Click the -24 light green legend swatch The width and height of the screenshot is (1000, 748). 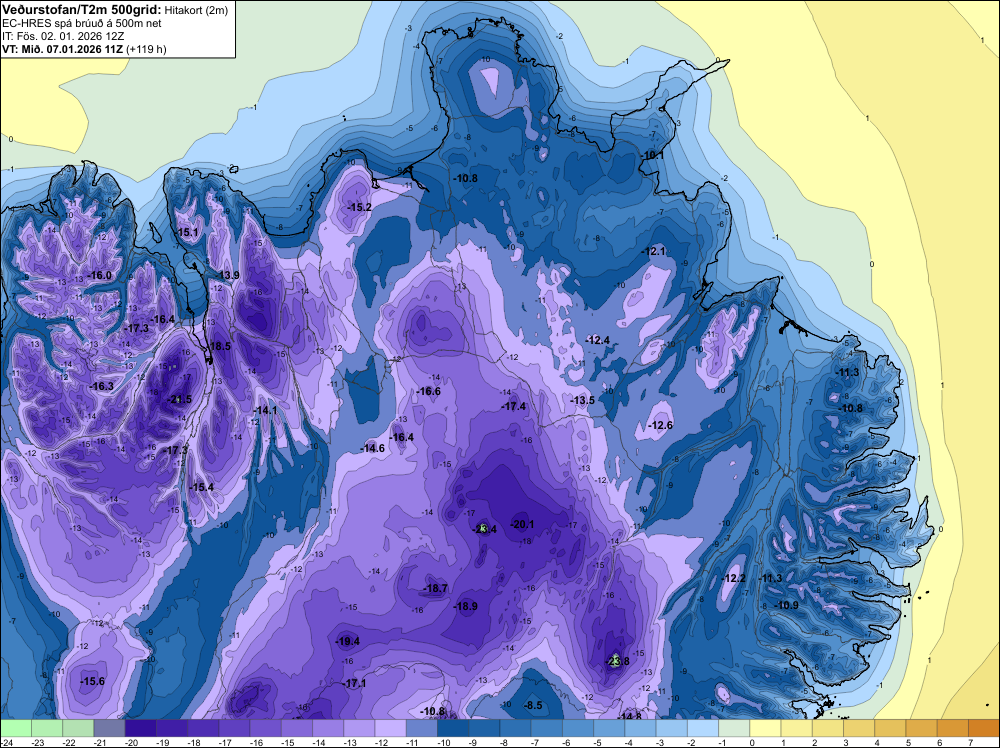click(15, 728)
